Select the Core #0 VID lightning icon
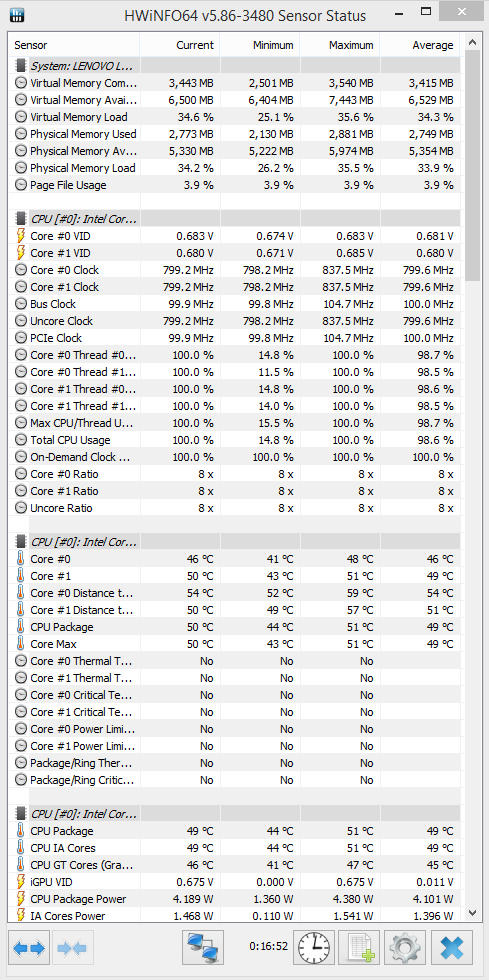489x980 pixels. 21,236
